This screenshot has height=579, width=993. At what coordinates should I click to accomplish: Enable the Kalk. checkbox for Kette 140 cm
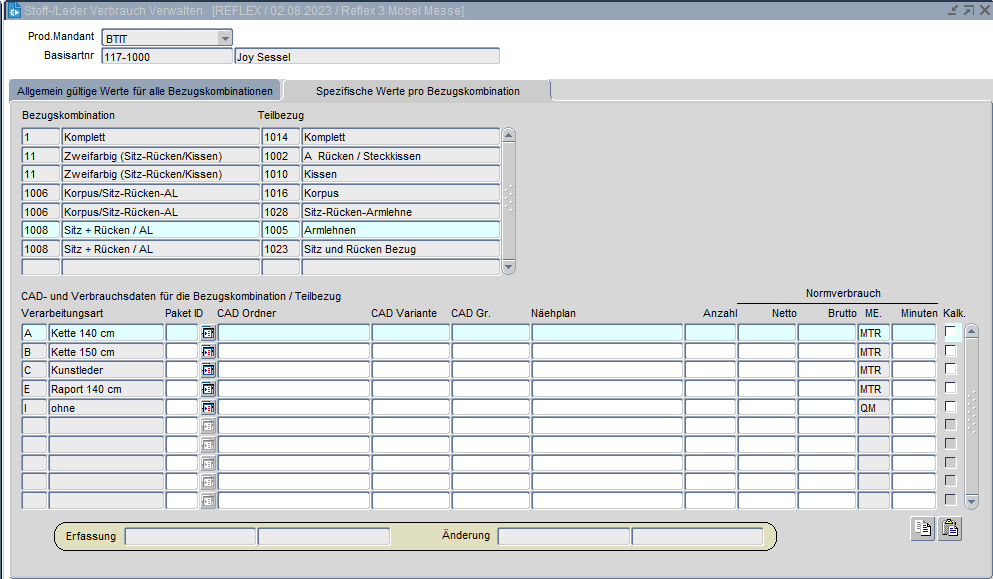pyautogui.click(x=950, y=332)
